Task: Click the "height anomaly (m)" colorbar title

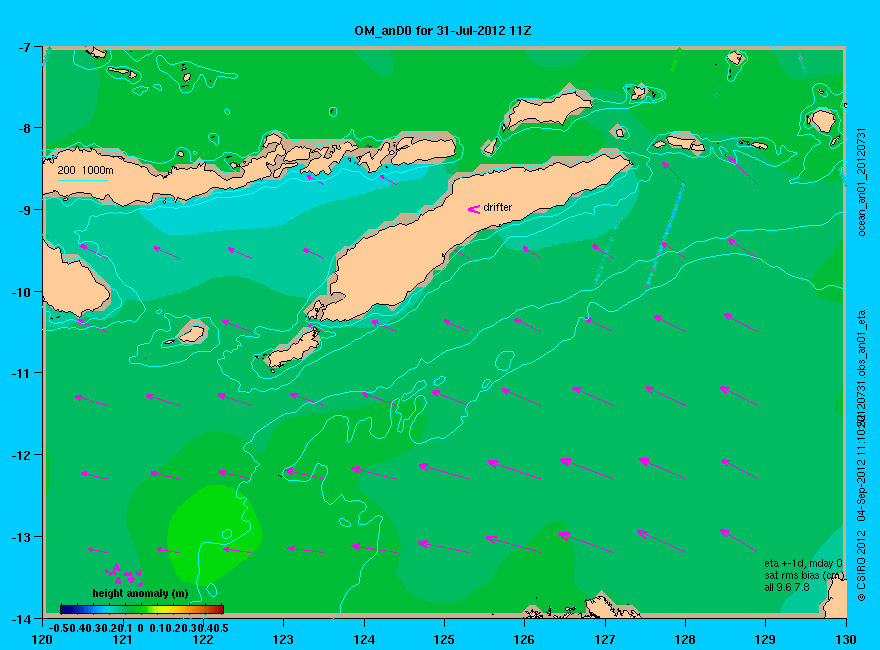Action: 140,593
